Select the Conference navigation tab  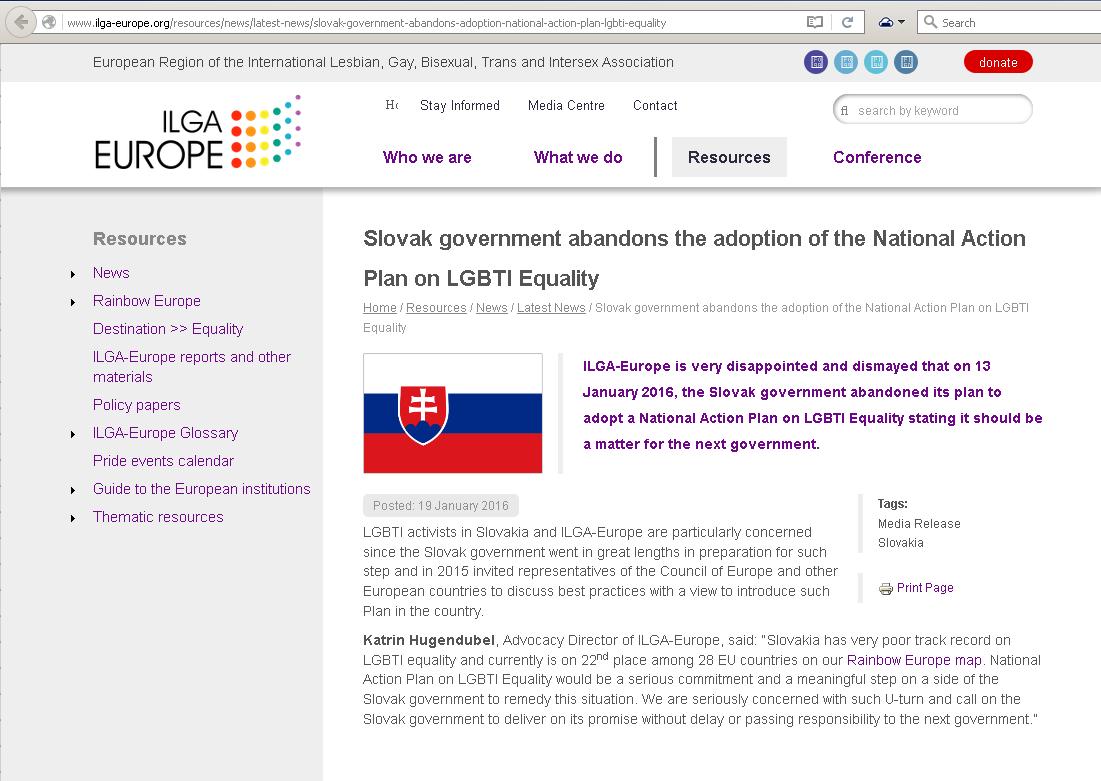tap(877, 157)
